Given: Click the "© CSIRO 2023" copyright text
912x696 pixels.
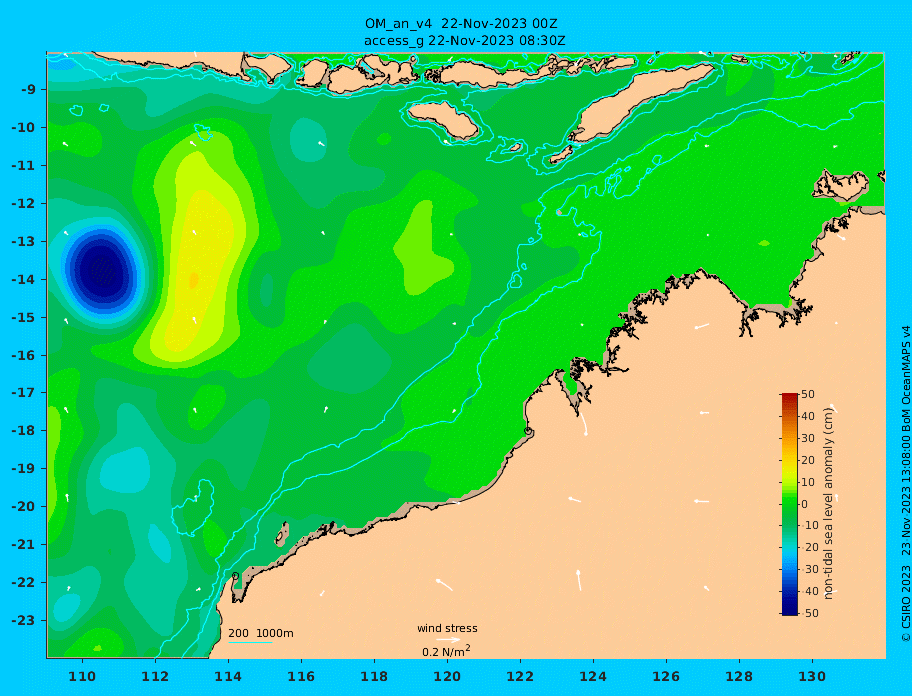Looking at the screenshot, I should pyautogui.click(x=906, y=606).
